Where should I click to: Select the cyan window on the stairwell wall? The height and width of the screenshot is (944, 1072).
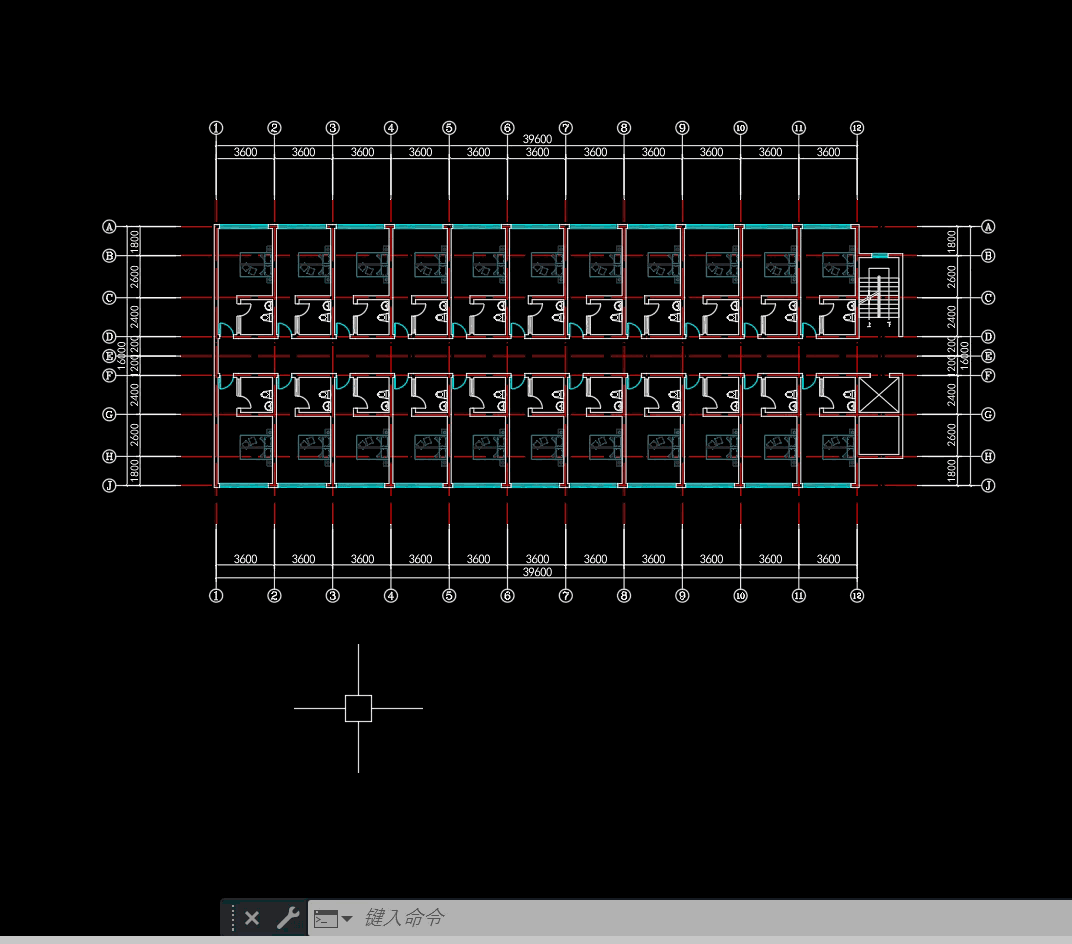click(880, 257)
